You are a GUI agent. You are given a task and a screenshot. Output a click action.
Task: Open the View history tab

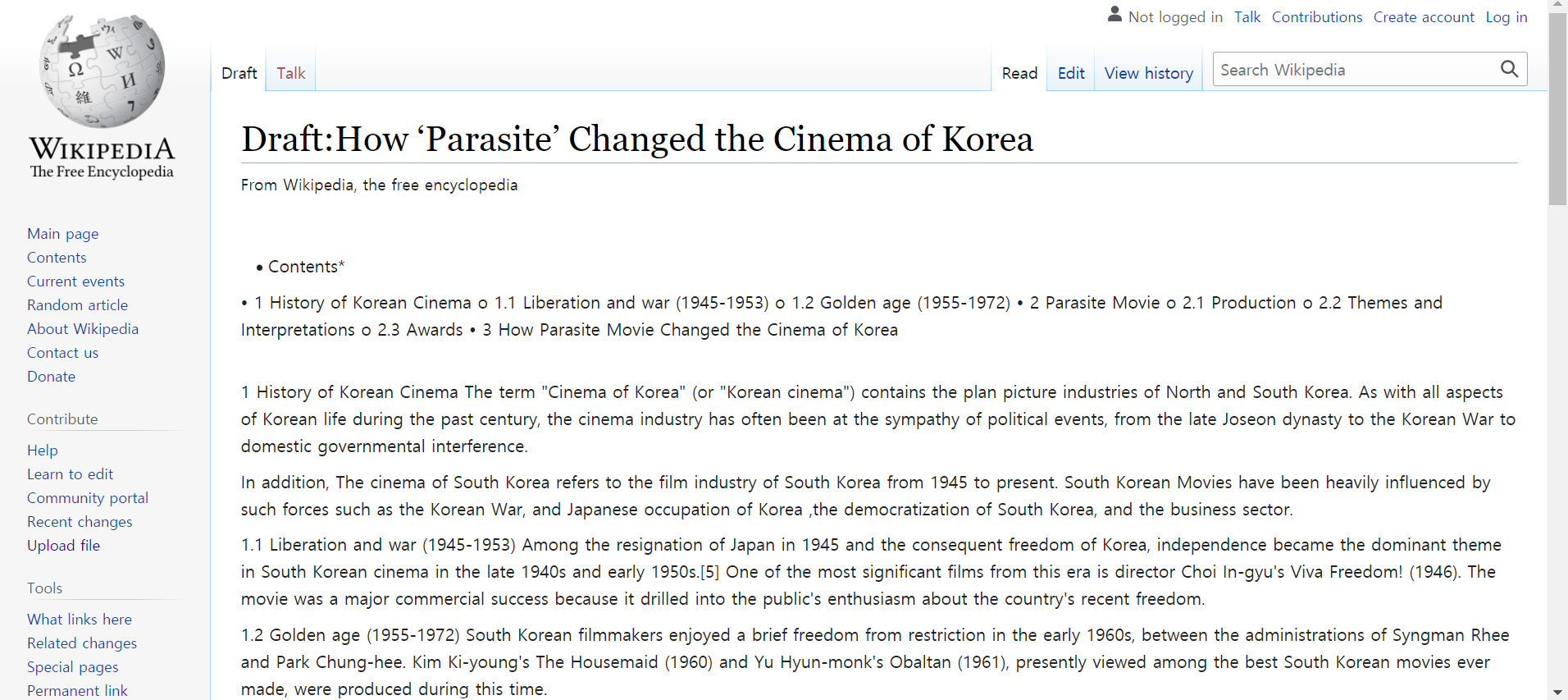[1148, 73]
